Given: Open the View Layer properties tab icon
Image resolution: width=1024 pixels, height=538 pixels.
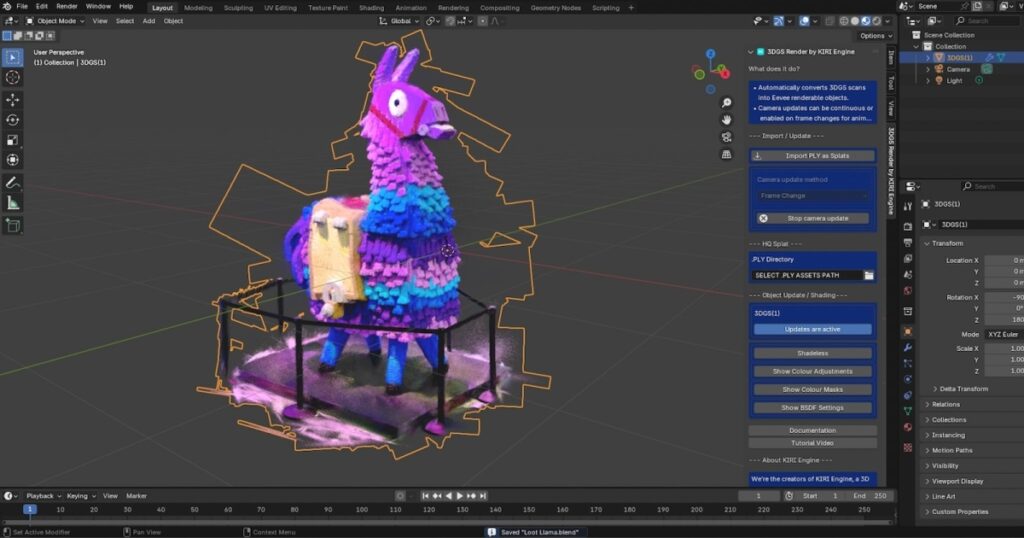Looking at the screenshot, I should [908, 259].
